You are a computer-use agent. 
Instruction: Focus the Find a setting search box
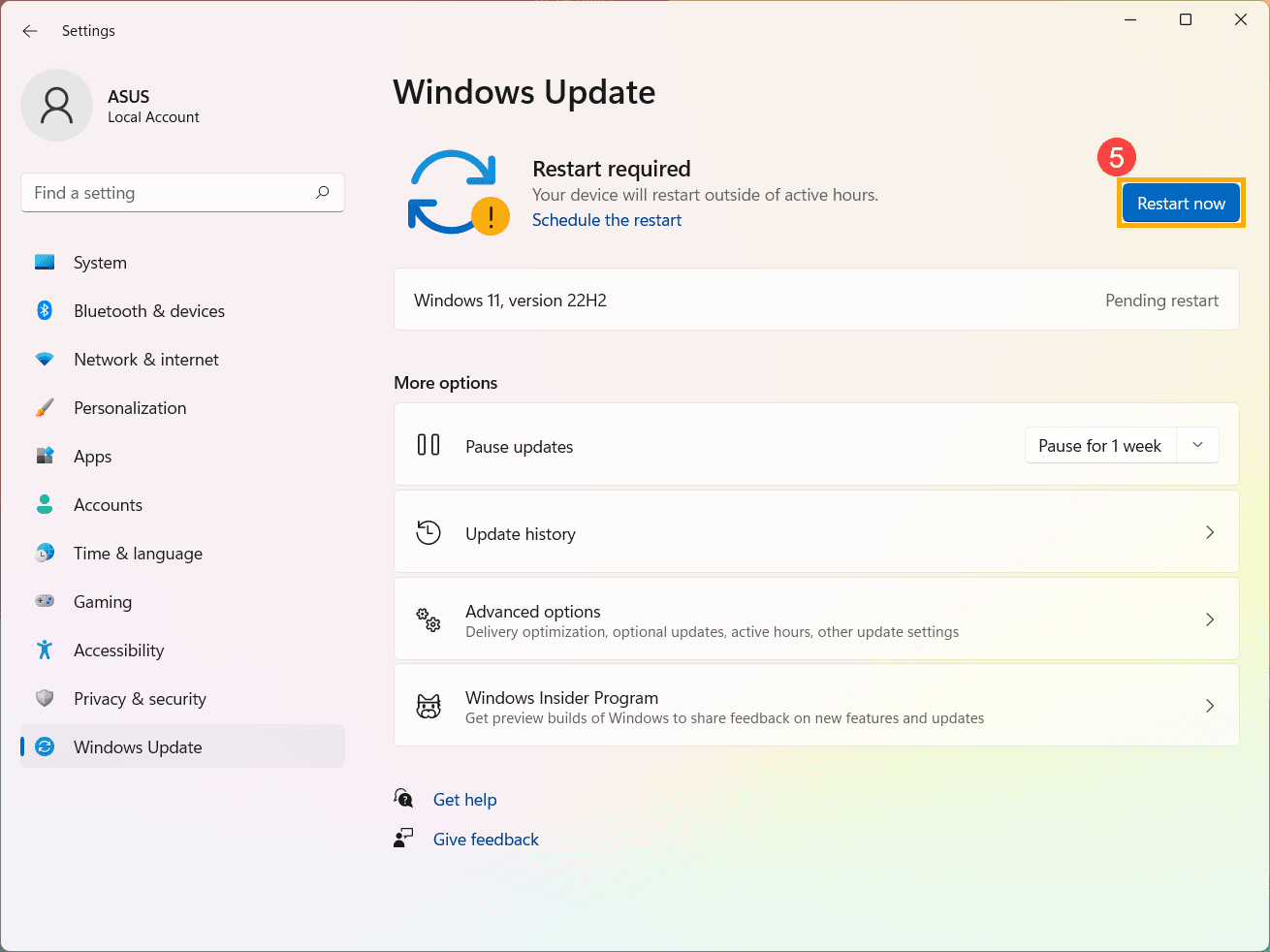[170, 193]
